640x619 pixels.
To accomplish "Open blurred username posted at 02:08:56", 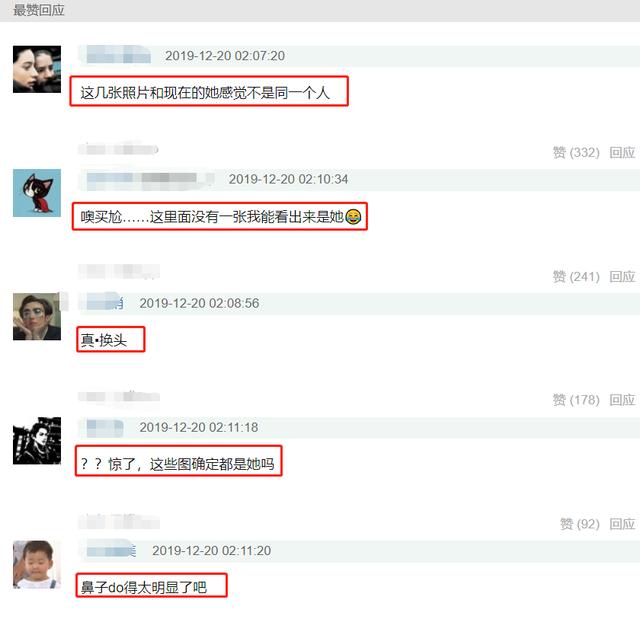I will click(105, 303).
